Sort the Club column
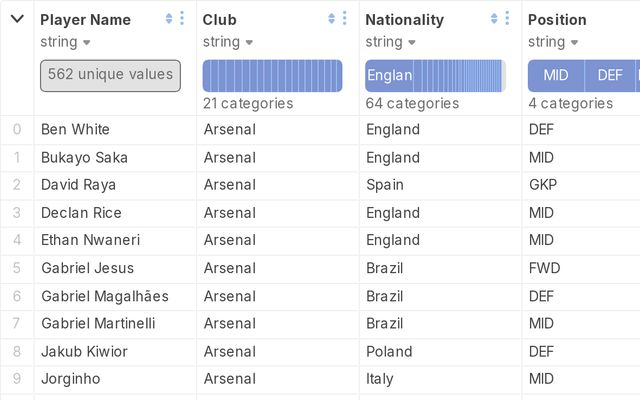Image resolution: width=640 pixels, height=400 pixels. [x=331, y=19]
